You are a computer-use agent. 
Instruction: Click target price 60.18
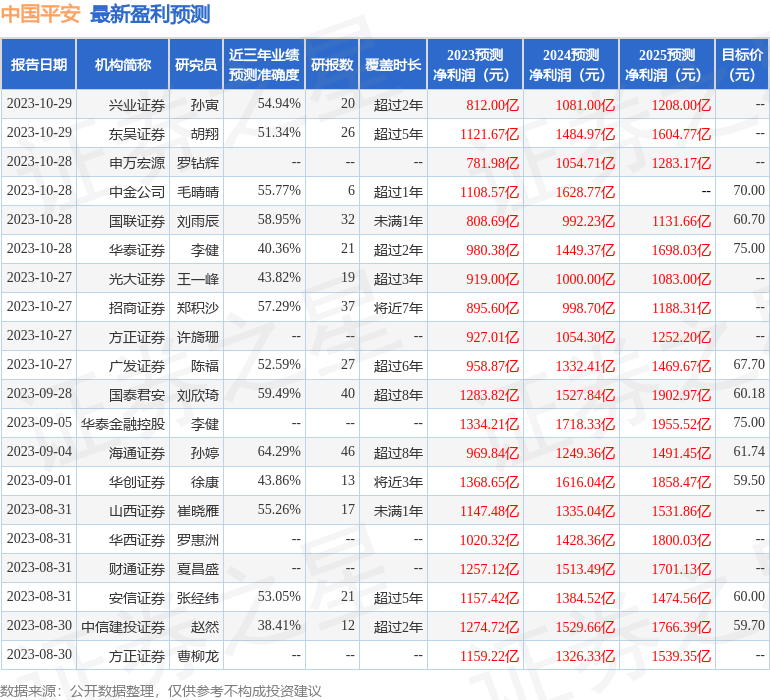[x=749, y=393]
